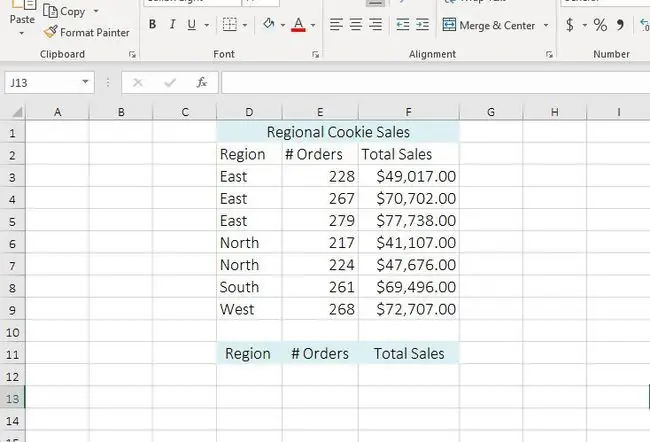Apply Borders to selected cell
Viewport: 650px width, 442px height.
point(230,25)
